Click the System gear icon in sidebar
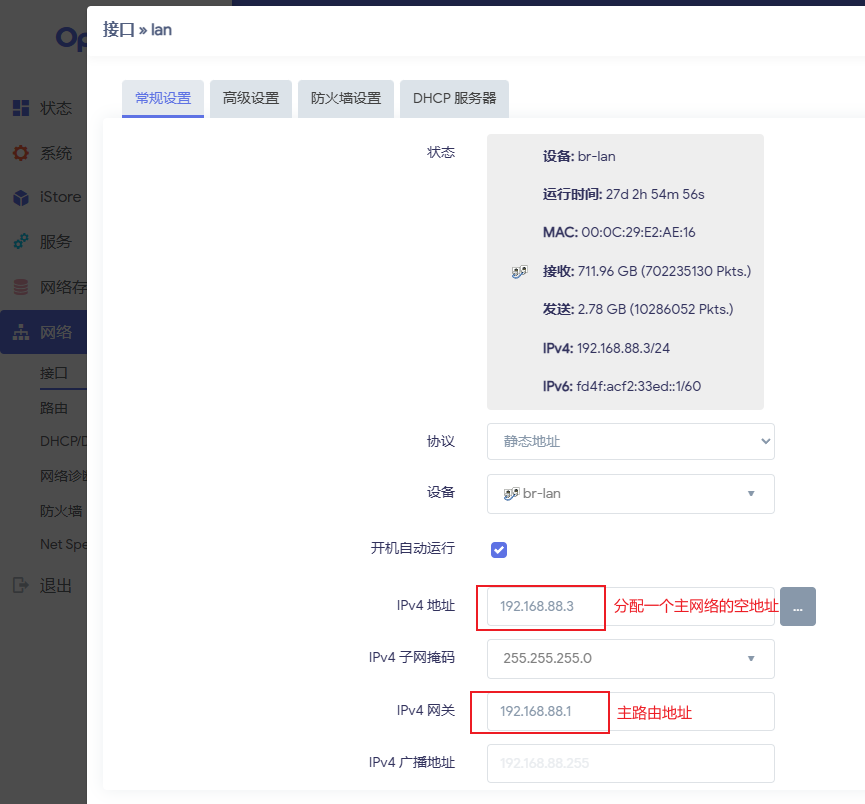 (20, 153)
